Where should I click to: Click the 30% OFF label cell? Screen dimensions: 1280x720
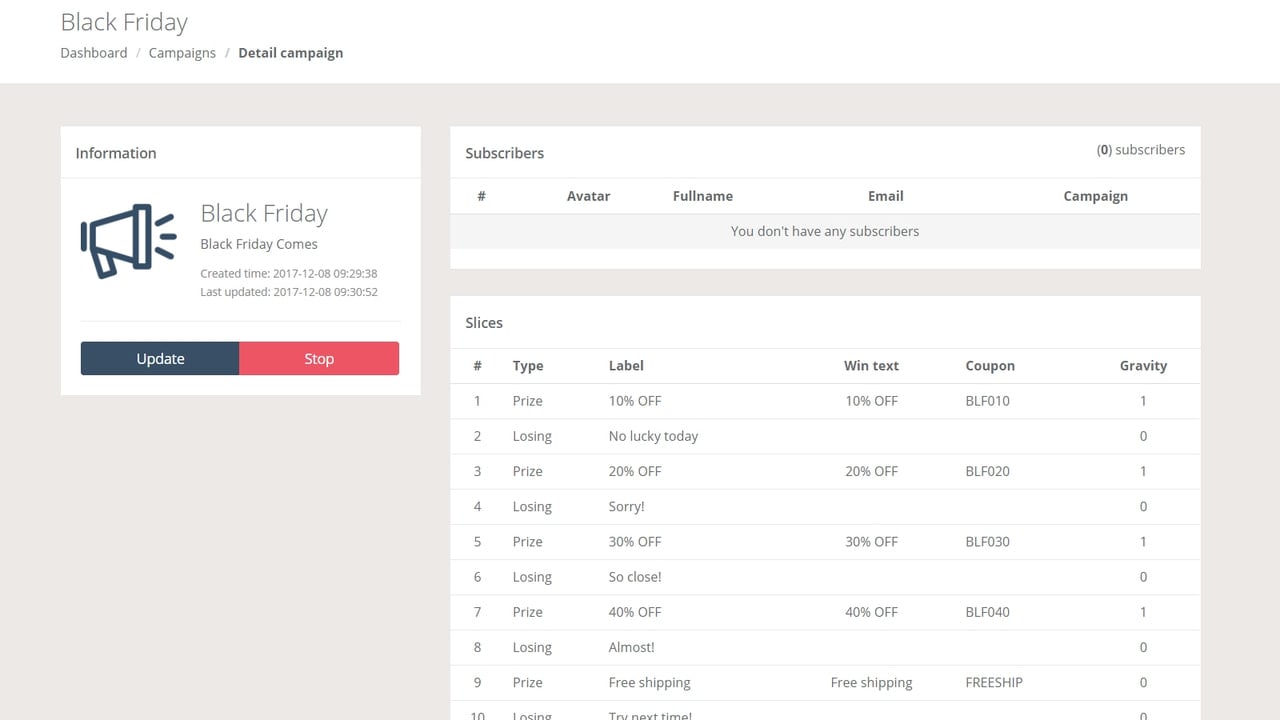point(635,542)
